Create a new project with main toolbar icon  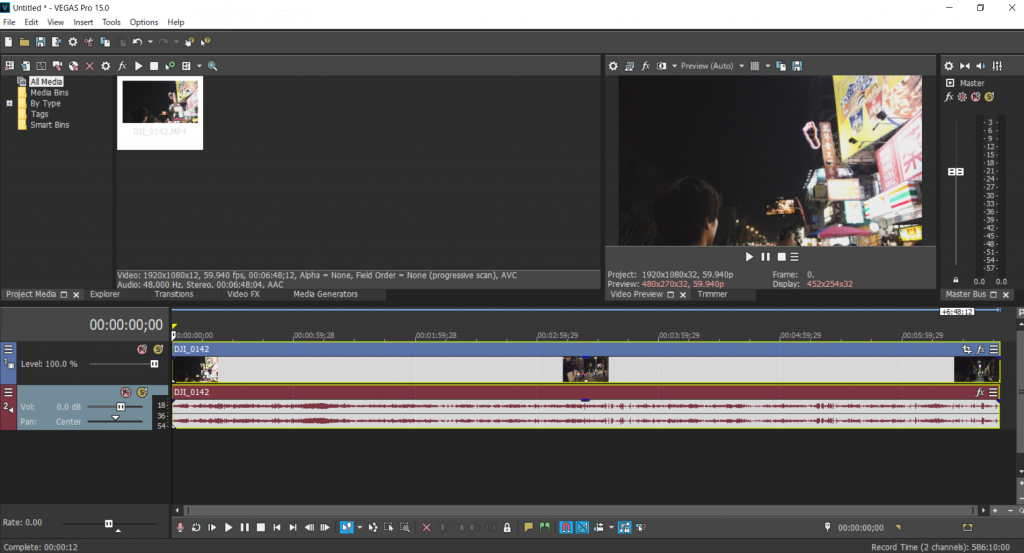8,42
